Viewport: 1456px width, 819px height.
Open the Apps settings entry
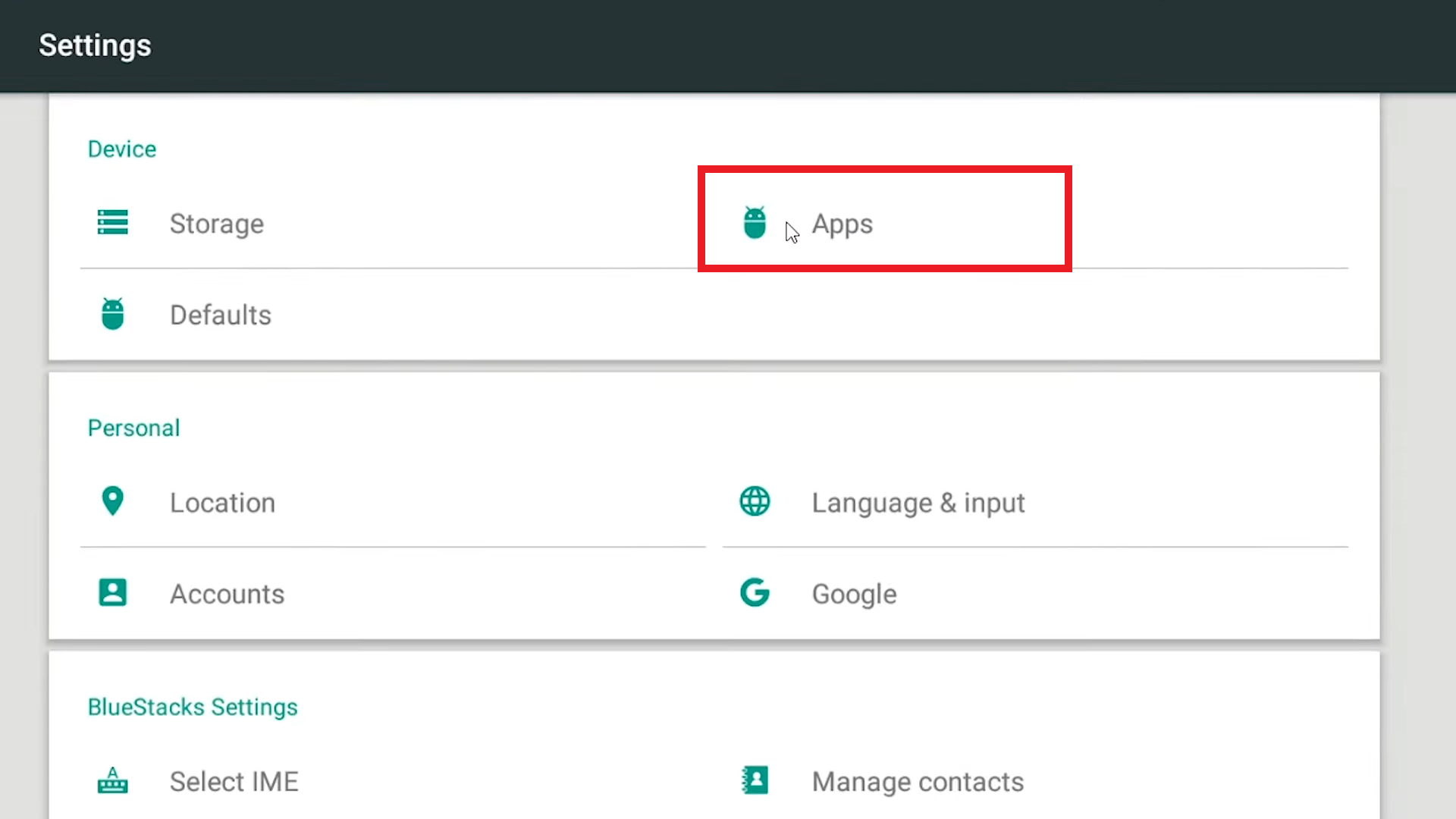842,224
